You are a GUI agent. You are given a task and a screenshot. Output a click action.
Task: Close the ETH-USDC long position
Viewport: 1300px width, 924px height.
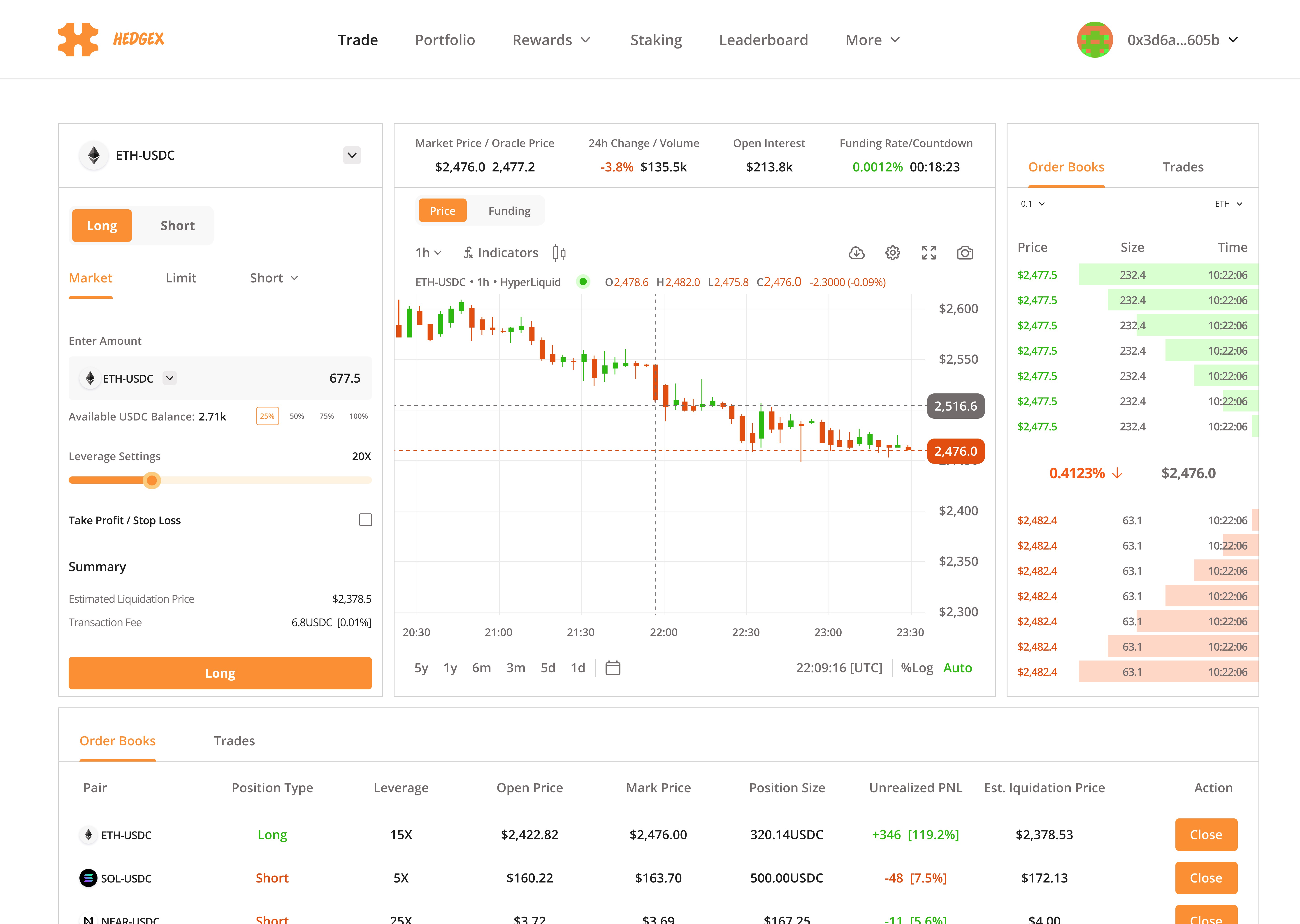[x=1206, y=835]
